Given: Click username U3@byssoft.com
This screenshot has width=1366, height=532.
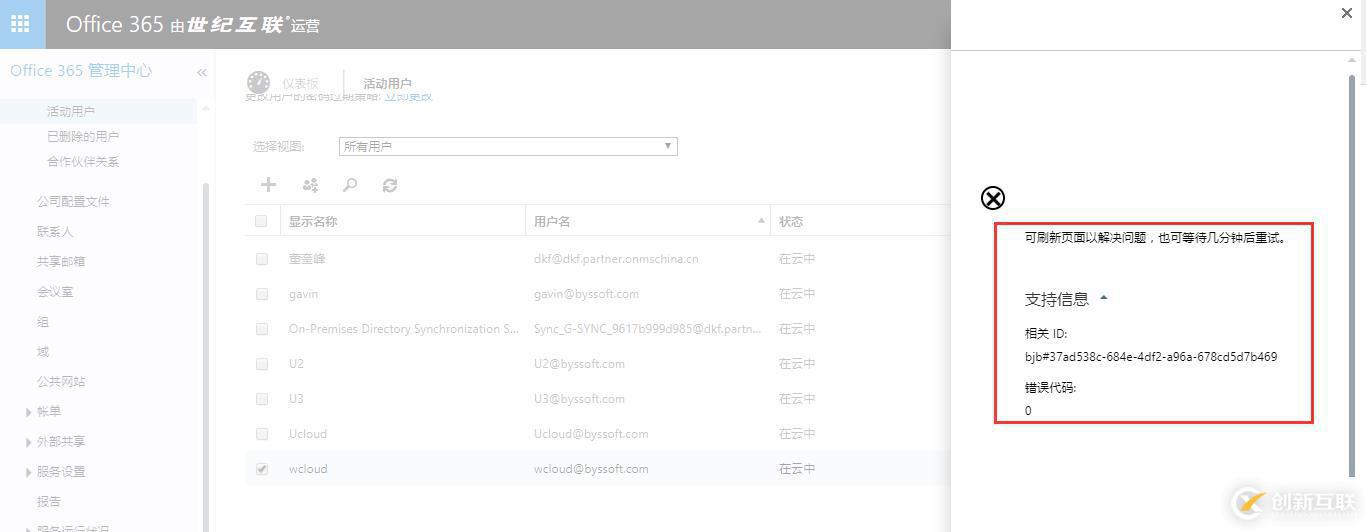Looking at the screenshot, I should 579,399.
